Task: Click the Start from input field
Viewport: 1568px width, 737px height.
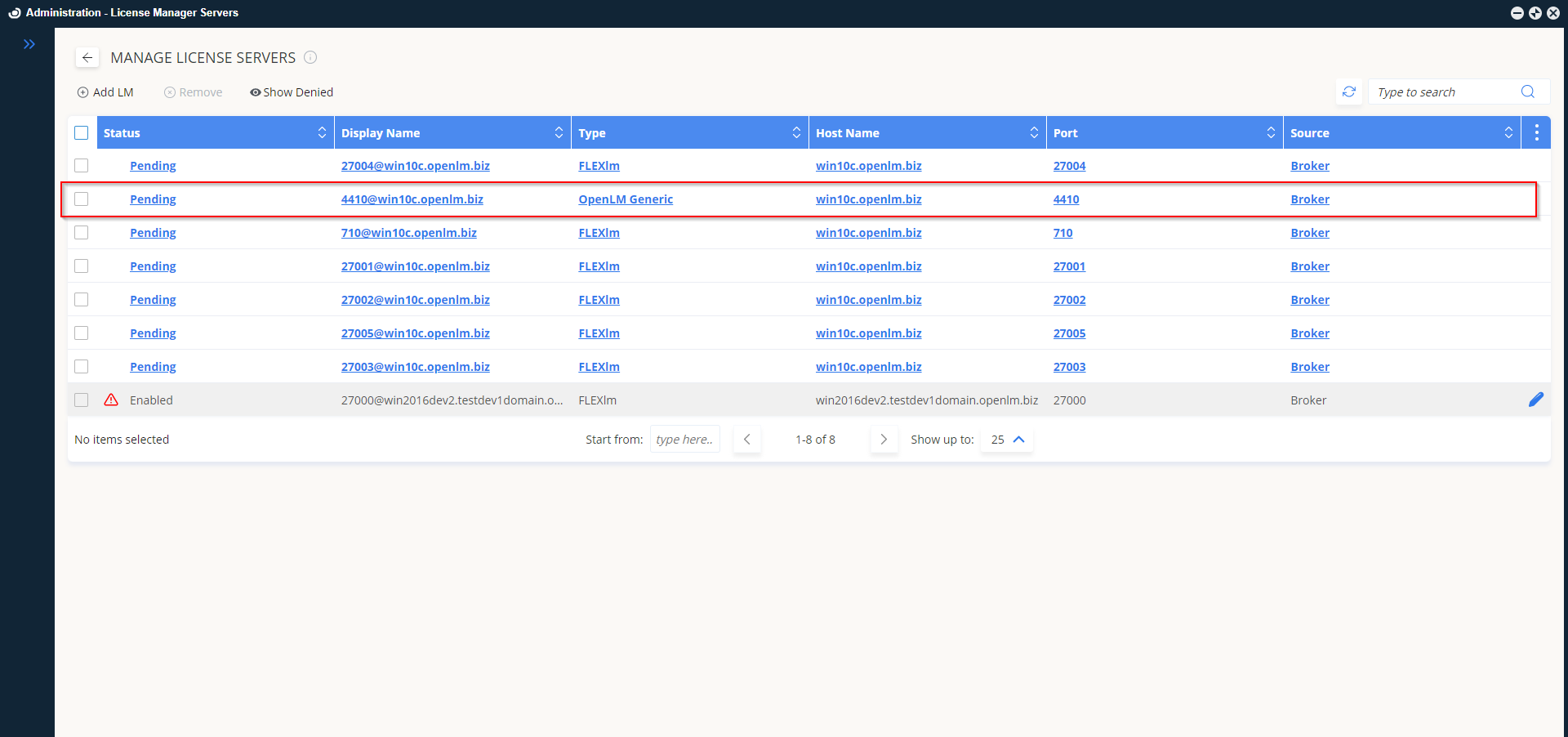Action: [x=684, y=439]
